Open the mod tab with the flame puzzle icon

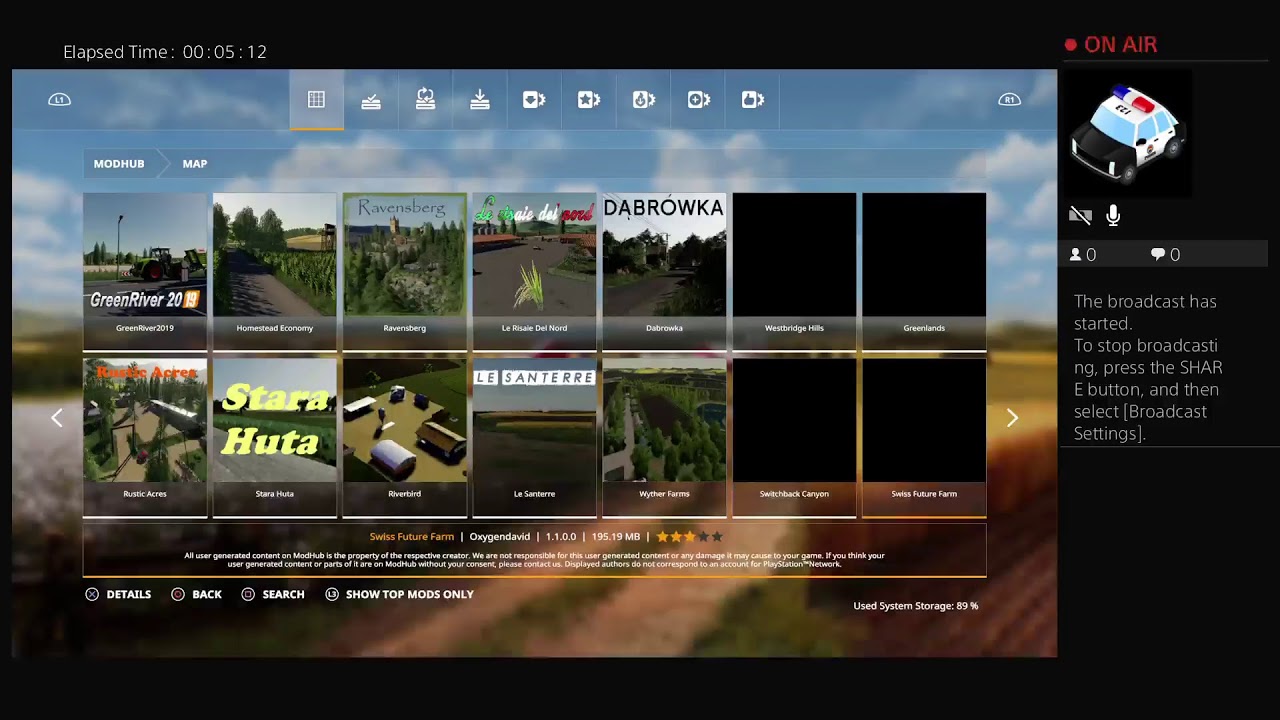coord(644,100)
